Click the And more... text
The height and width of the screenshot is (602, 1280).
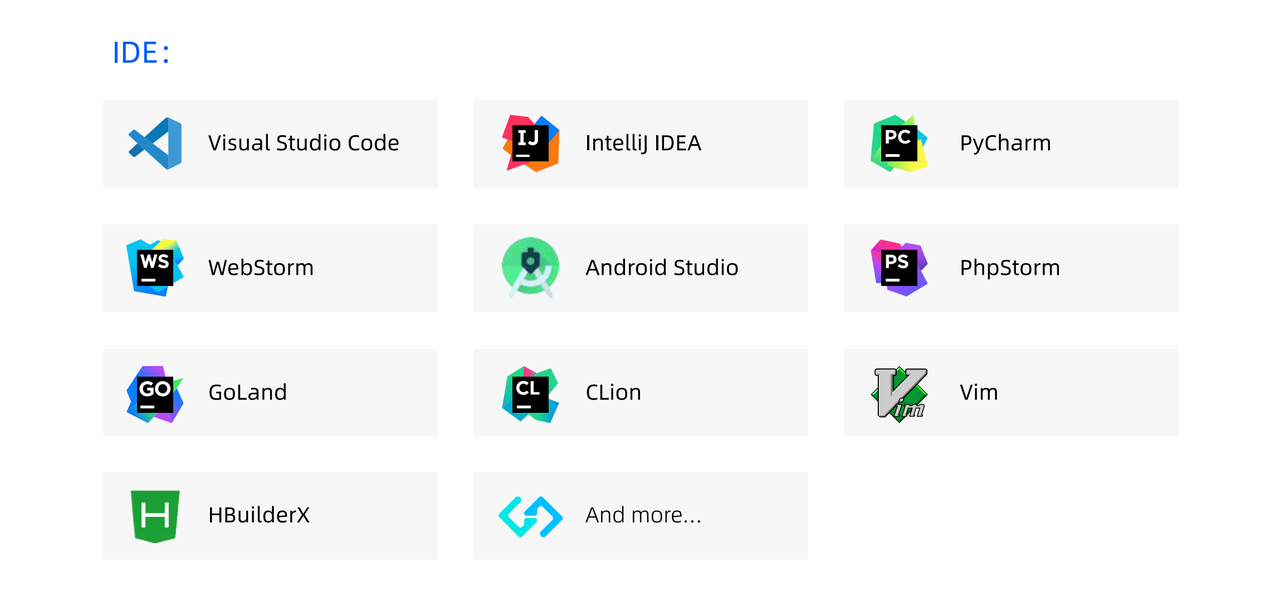click(643, 515)
